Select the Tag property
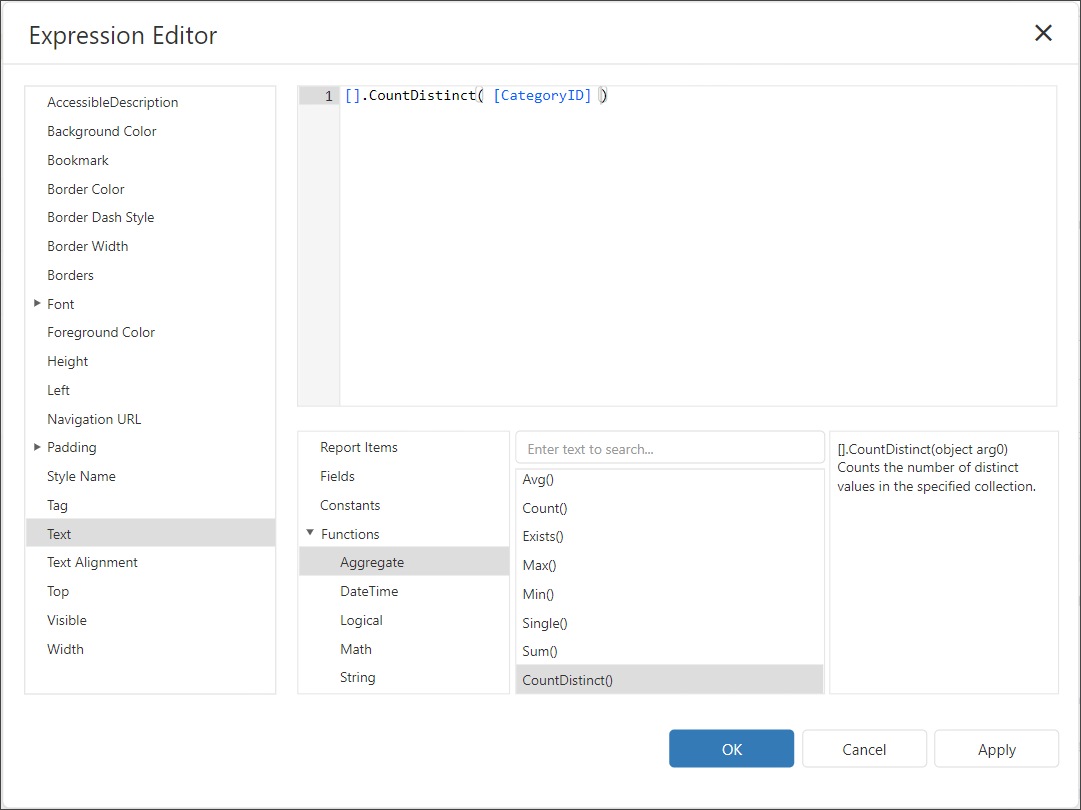This screenshot has width=1081, height=810. coord(150,505)
